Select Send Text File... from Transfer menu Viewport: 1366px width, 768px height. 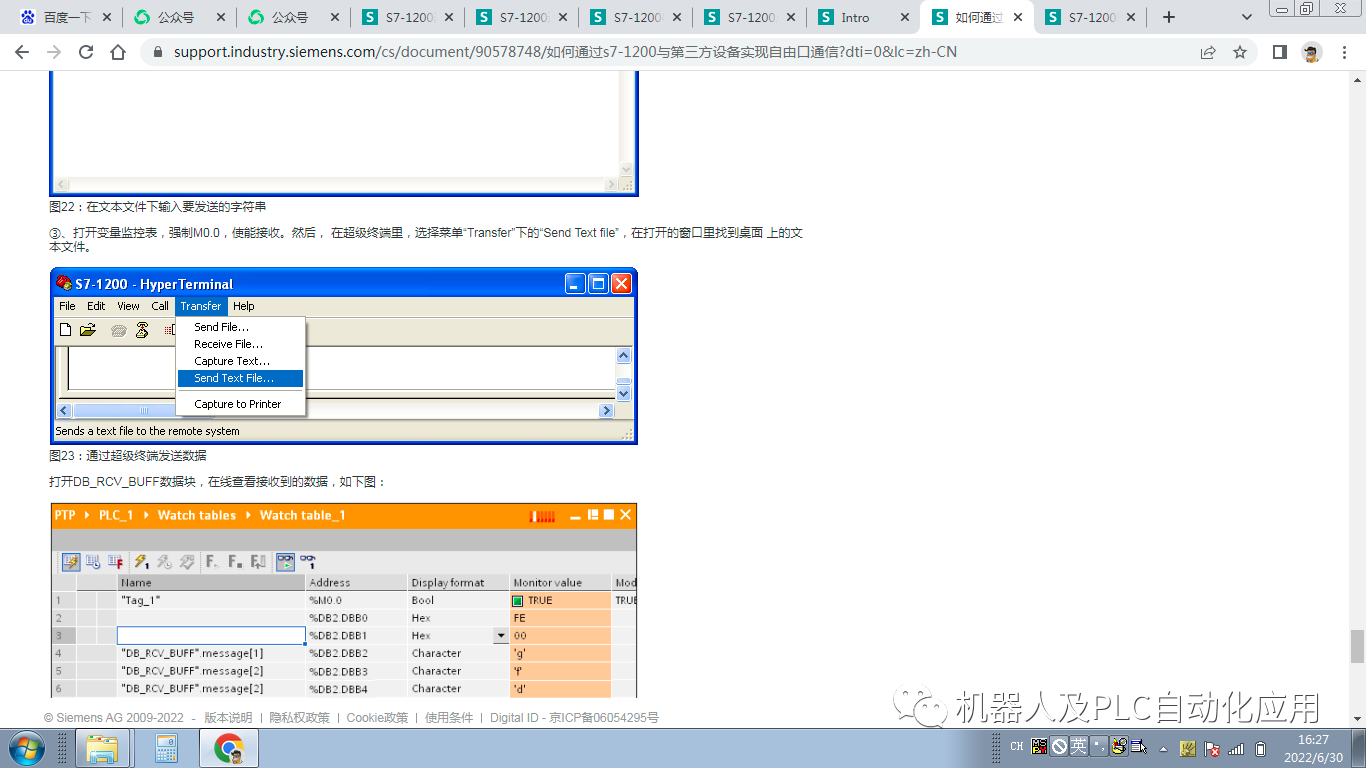tap(240, 378)
